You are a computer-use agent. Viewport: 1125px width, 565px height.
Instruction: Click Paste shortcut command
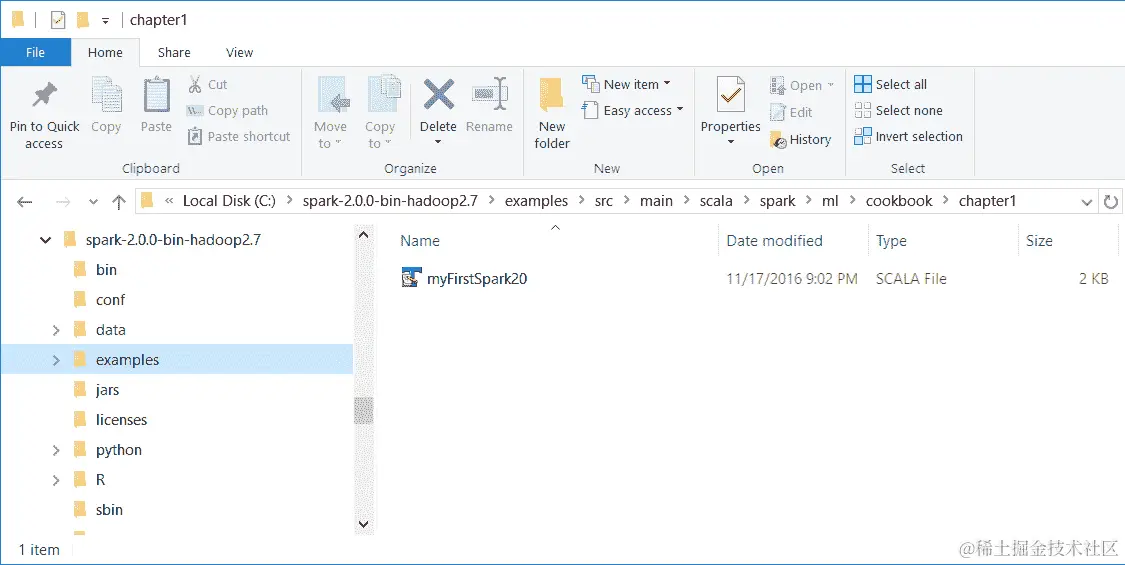click(239, 136)
